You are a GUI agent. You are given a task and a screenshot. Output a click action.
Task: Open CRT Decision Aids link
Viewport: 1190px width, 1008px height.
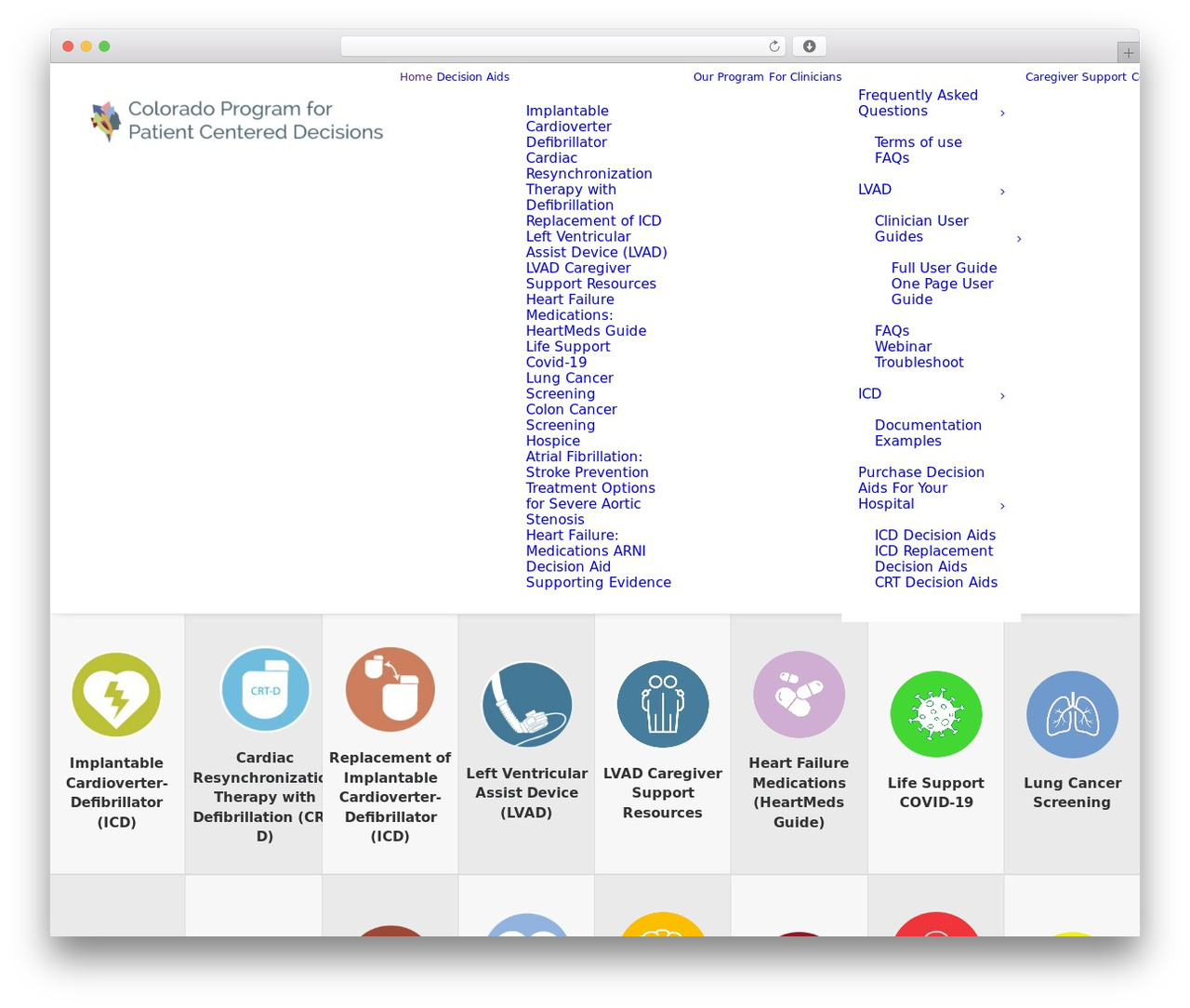click(x=936, y=583)
